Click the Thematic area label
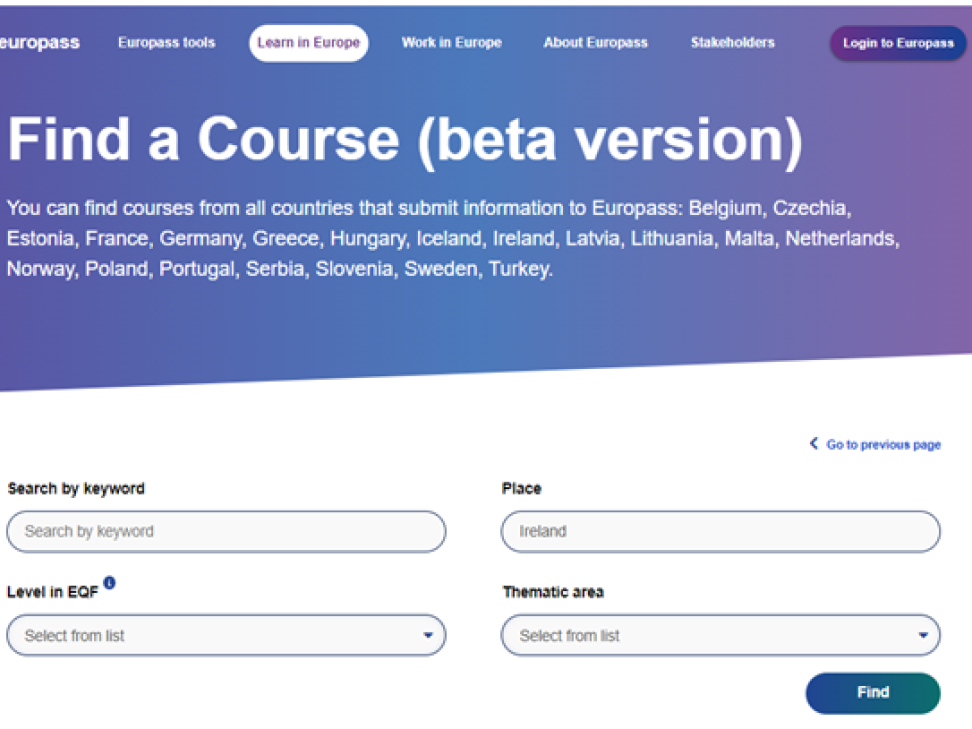 (x=553, y=592)
